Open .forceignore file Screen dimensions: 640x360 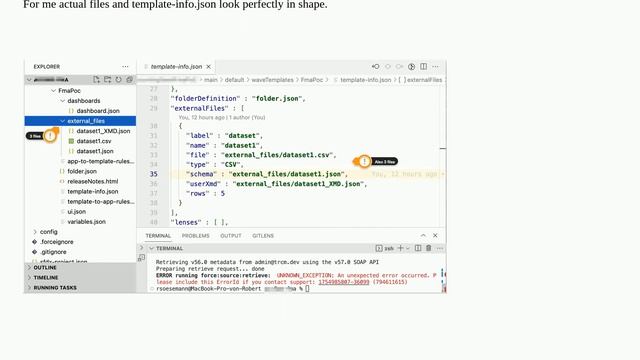pos(57,242)
